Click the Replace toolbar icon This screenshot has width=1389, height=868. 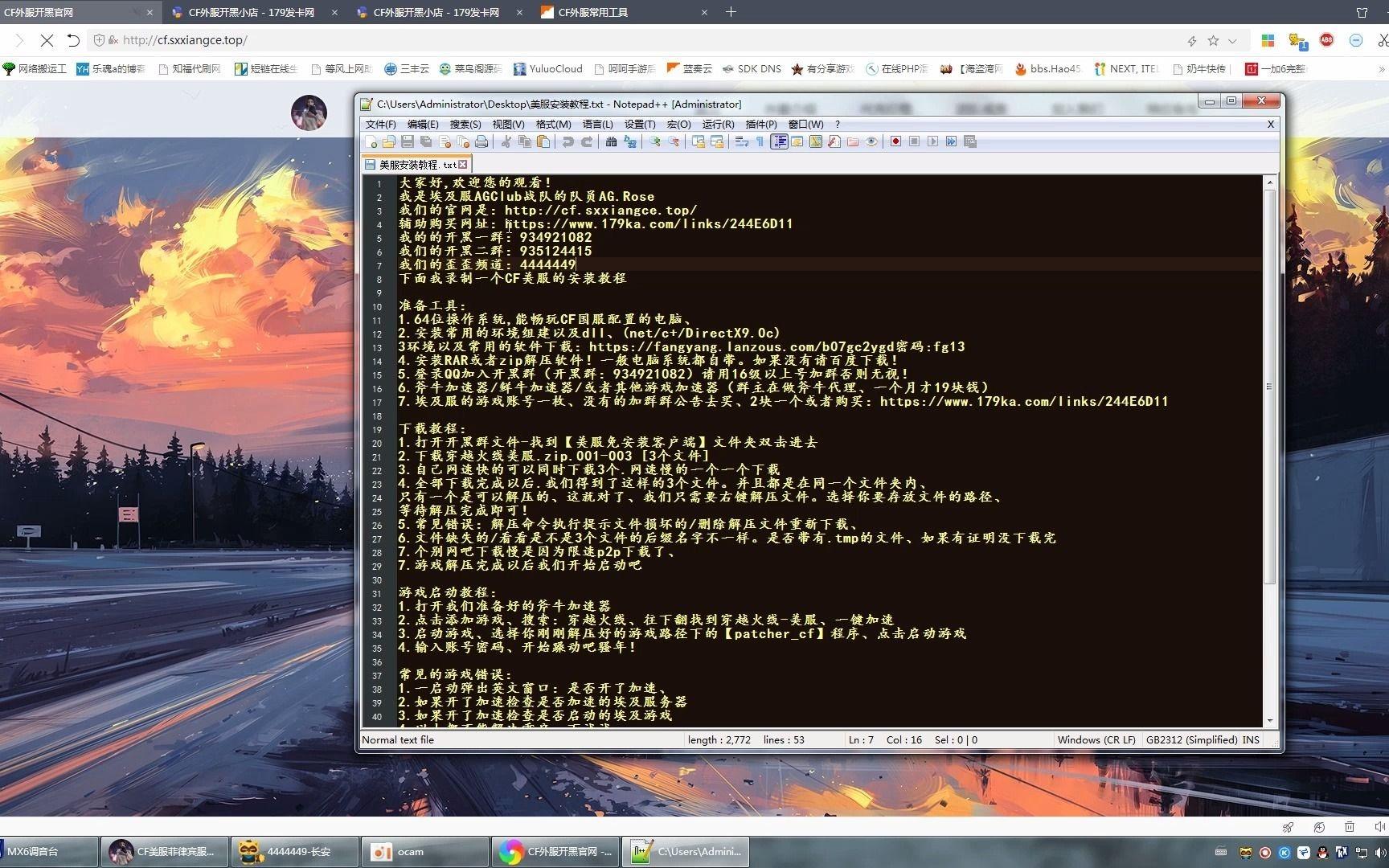point(630,141)
